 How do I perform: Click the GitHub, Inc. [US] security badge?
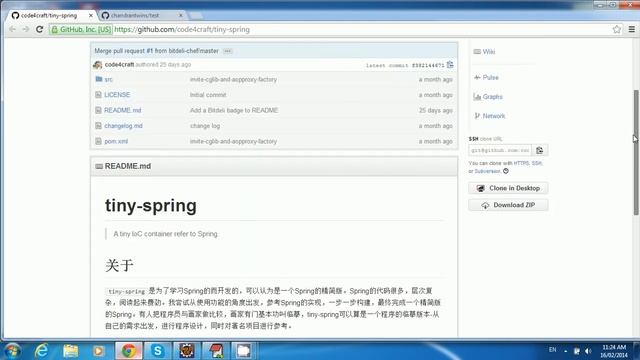point(81,29)
